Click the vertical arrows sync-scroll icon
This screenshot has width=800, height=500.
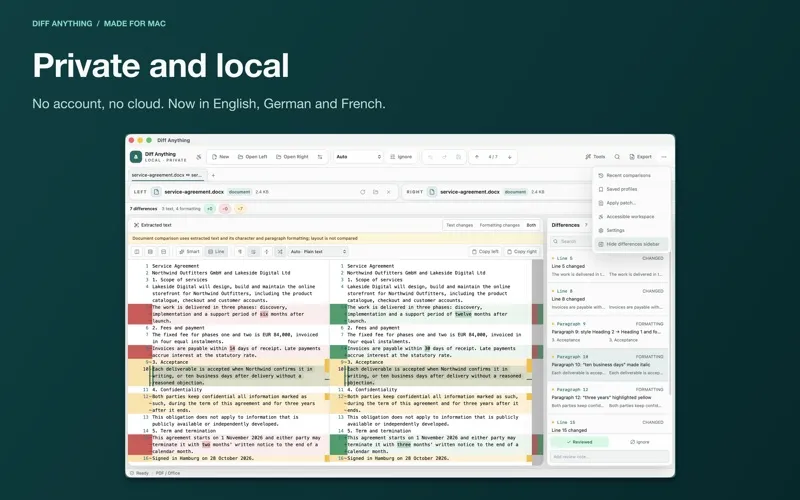pyautogui.click(x=266, y=252)
